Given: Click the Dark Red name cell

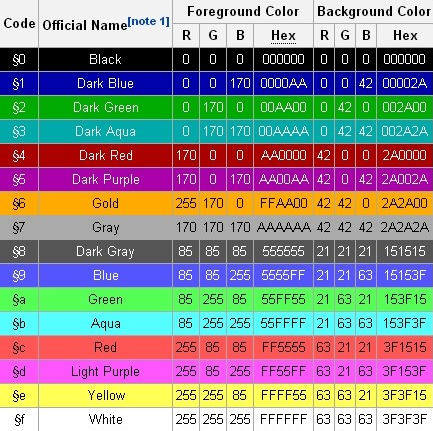Looking at the screenshot, I should 105,155.
